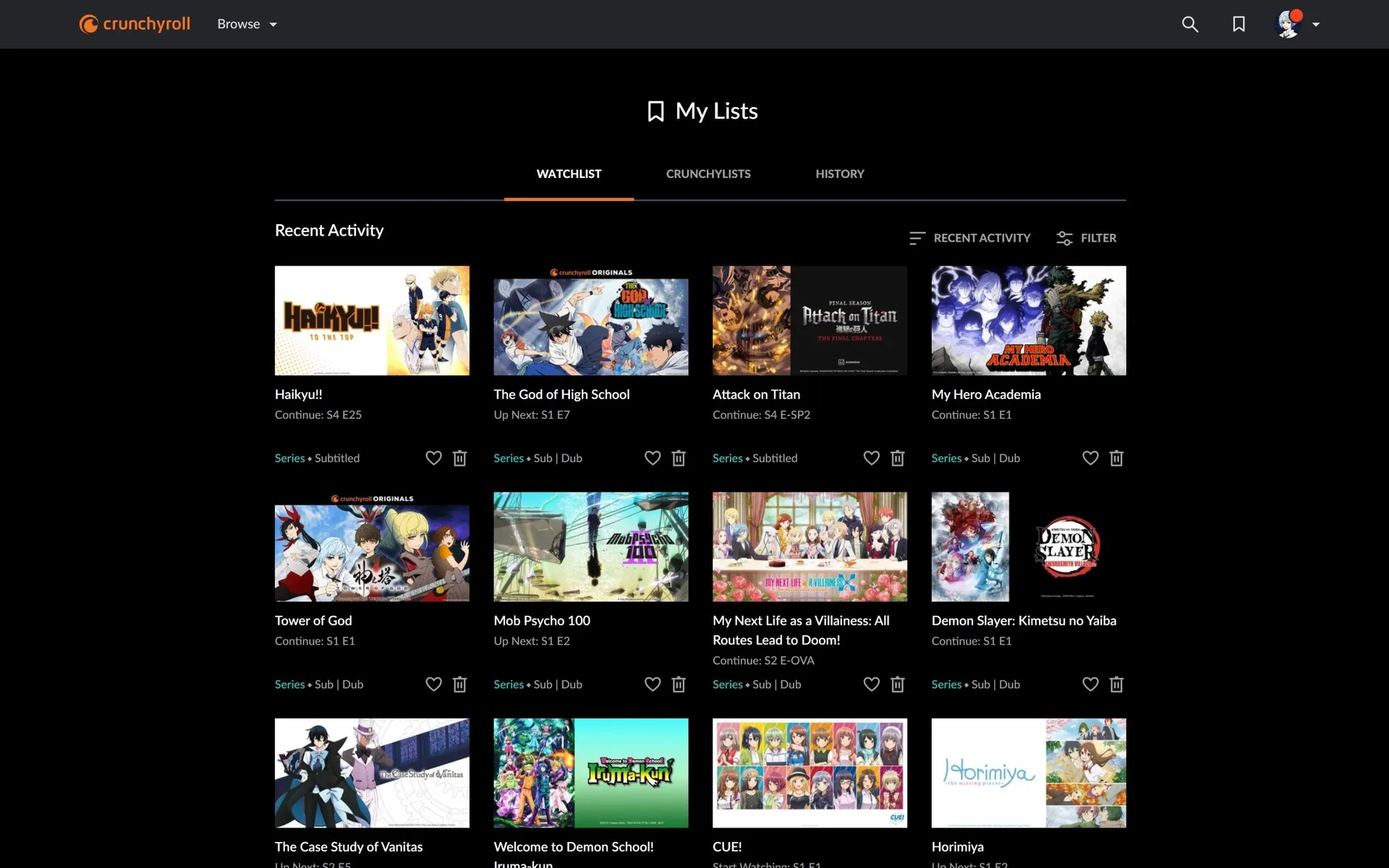1389x868 pixels.
Task: Click the Crunchyroll logo
Action: point(135,24)
